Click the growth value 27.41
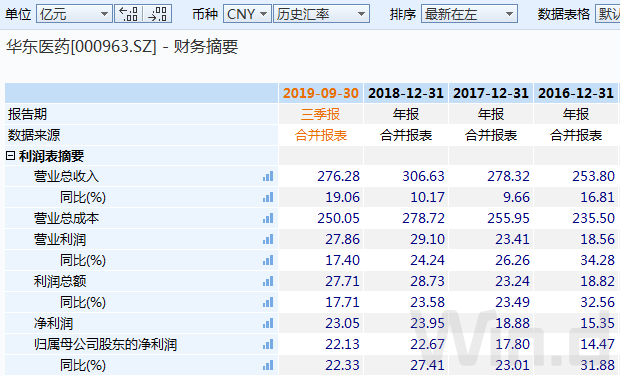This screenshot has width=620, height=376. 427,365
